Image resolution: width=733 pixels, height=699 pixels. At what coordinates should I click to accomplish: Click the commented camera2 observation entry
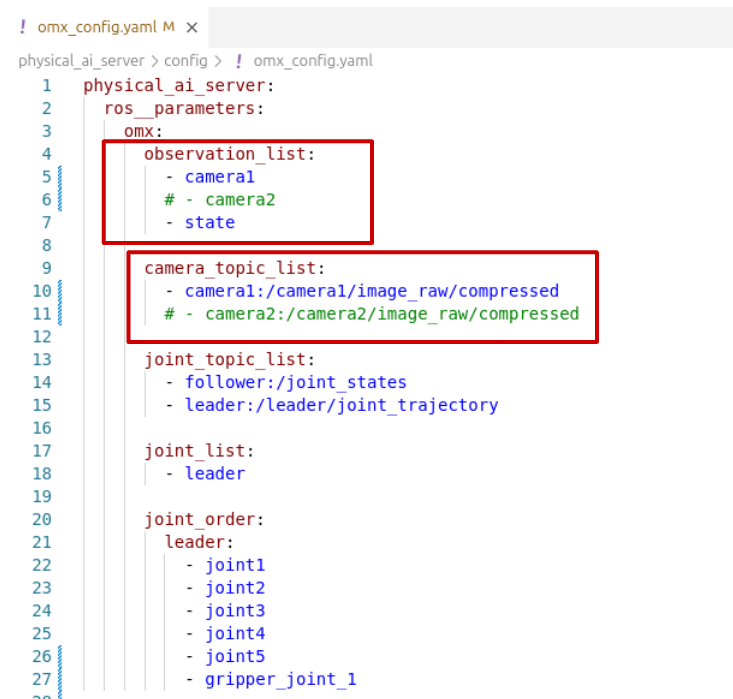click(220, 200)
